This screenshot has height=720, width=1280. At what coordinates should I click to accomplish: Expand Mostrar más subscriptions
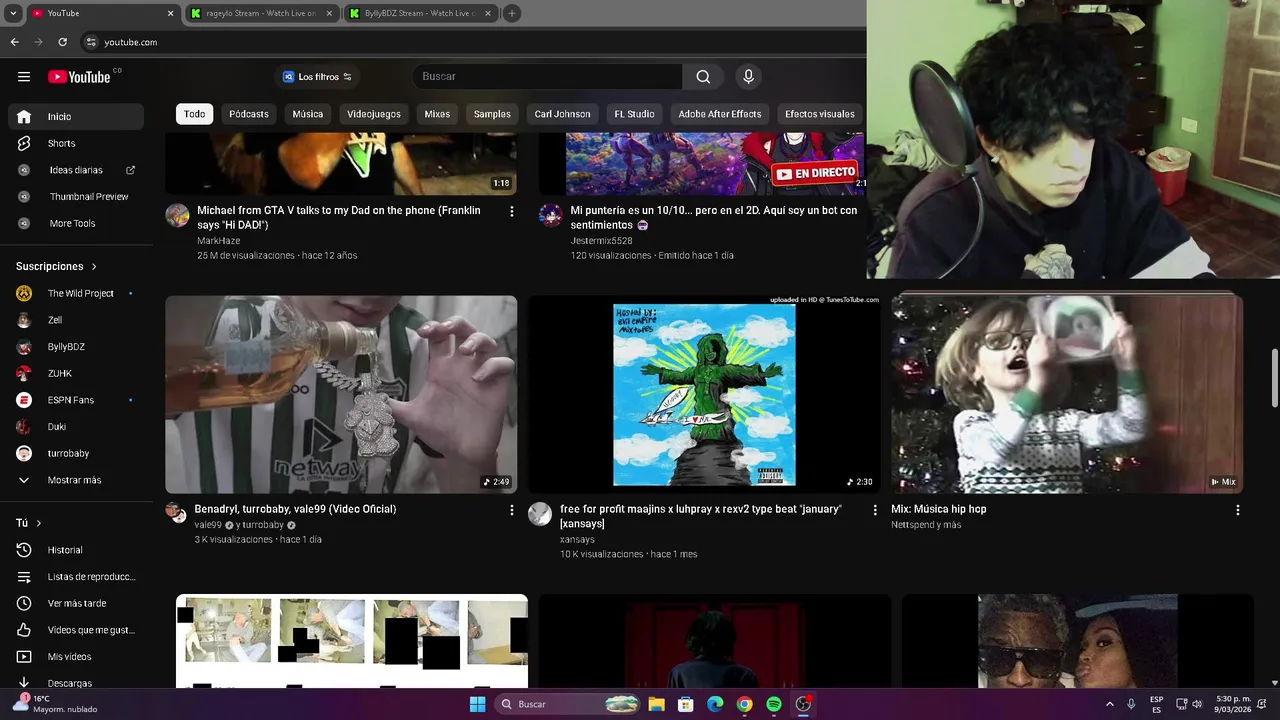pos(76,480)
